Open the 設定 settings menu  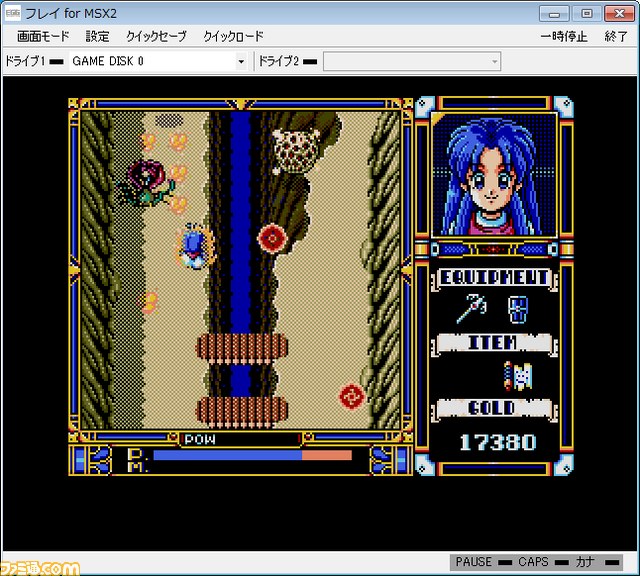tap(98, 36)
